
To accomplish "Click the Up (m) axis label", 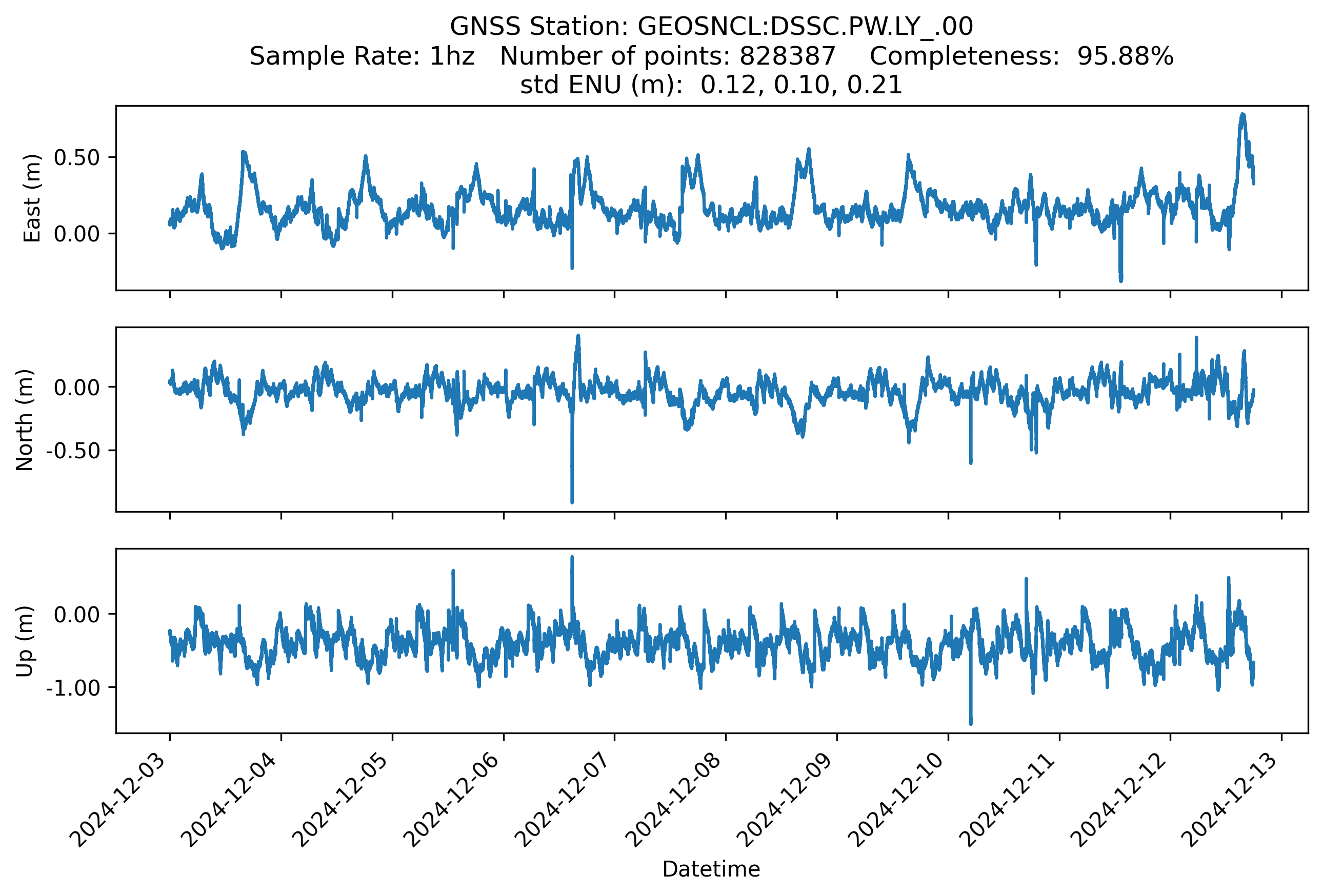I will point(25,641).
